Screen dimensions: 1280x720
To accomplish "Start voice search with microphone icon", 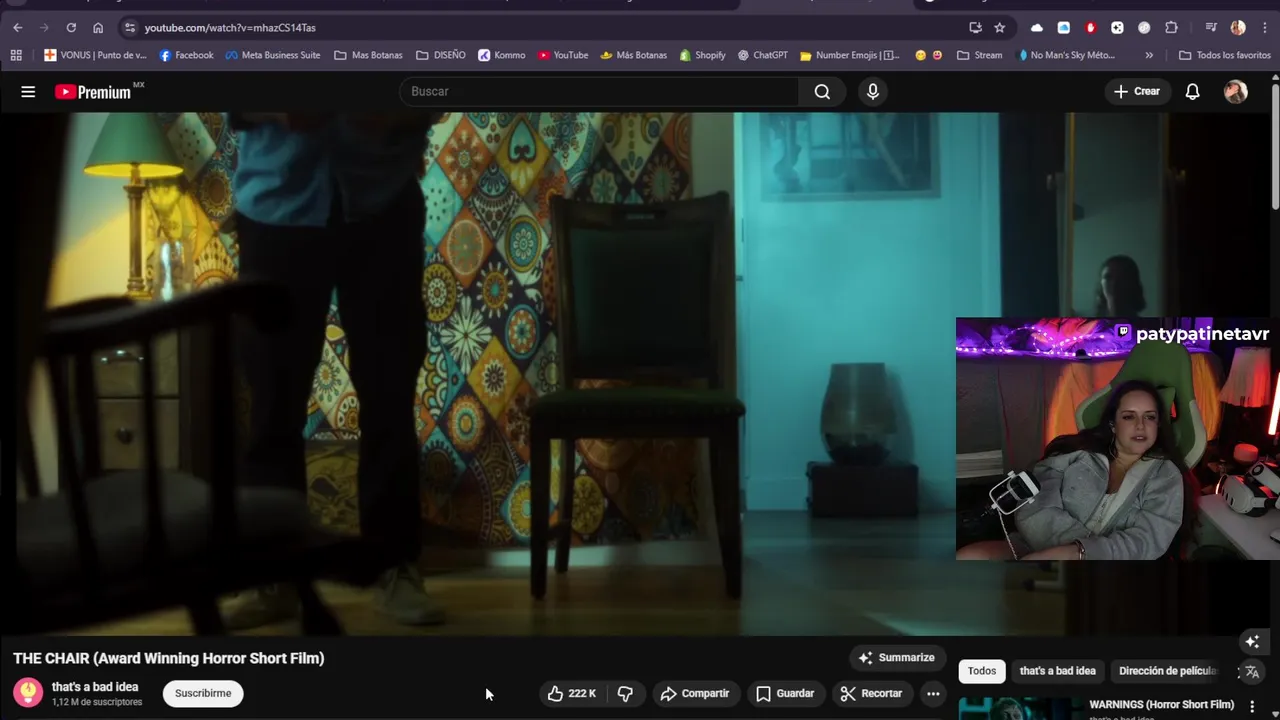I will coord(873,92).
